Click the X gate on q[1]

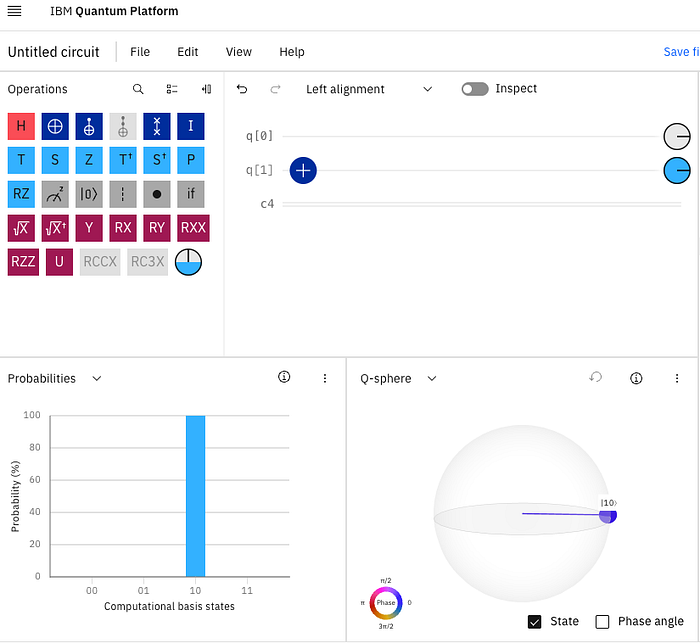(x=303, y=171)
